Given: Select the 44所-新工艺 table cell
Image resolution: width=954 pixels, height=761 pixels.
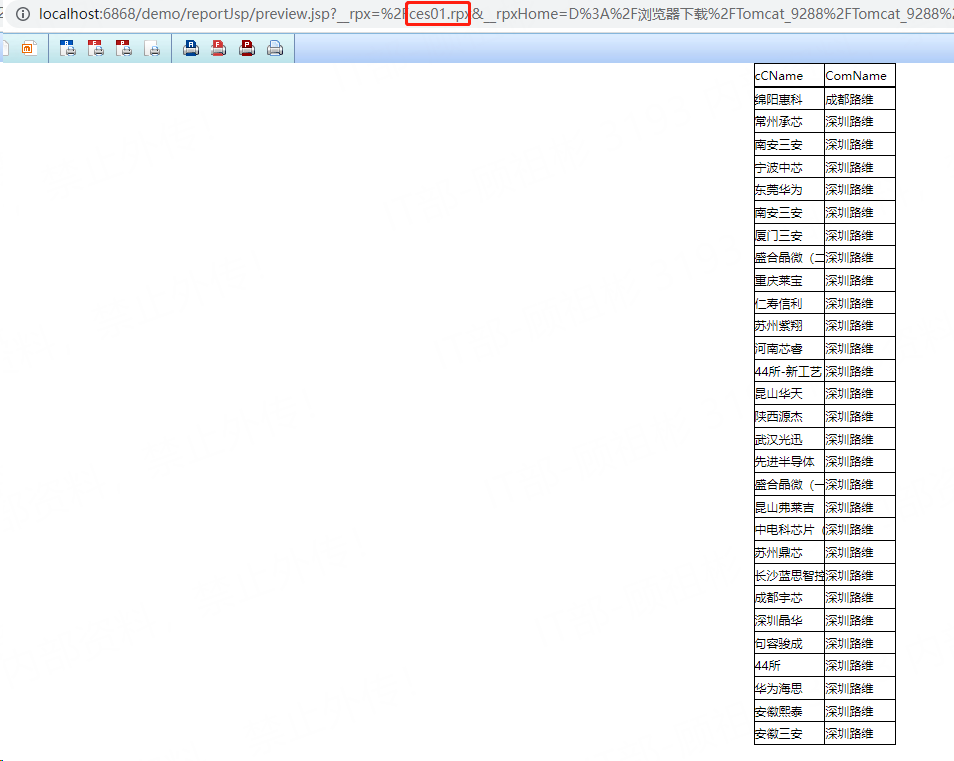Looking at the screenshot, I should [x=788, y=371].
